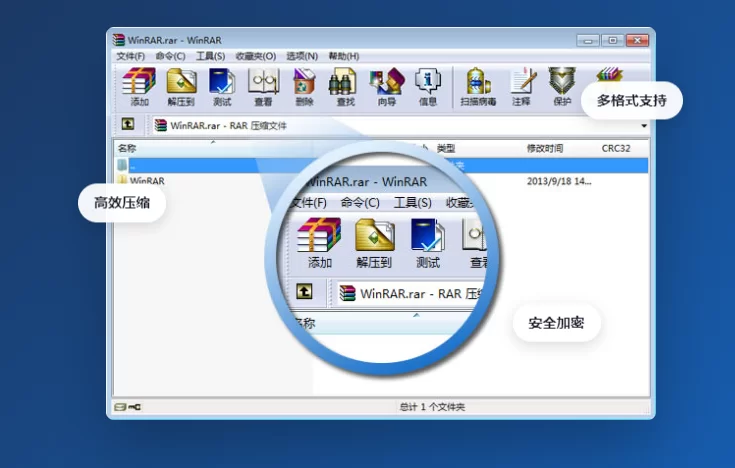Screen dimensions: 735x468
Task: Select the 保护 (Protect) shield icon
Action: pyautogui.click(x=562, y=86)
